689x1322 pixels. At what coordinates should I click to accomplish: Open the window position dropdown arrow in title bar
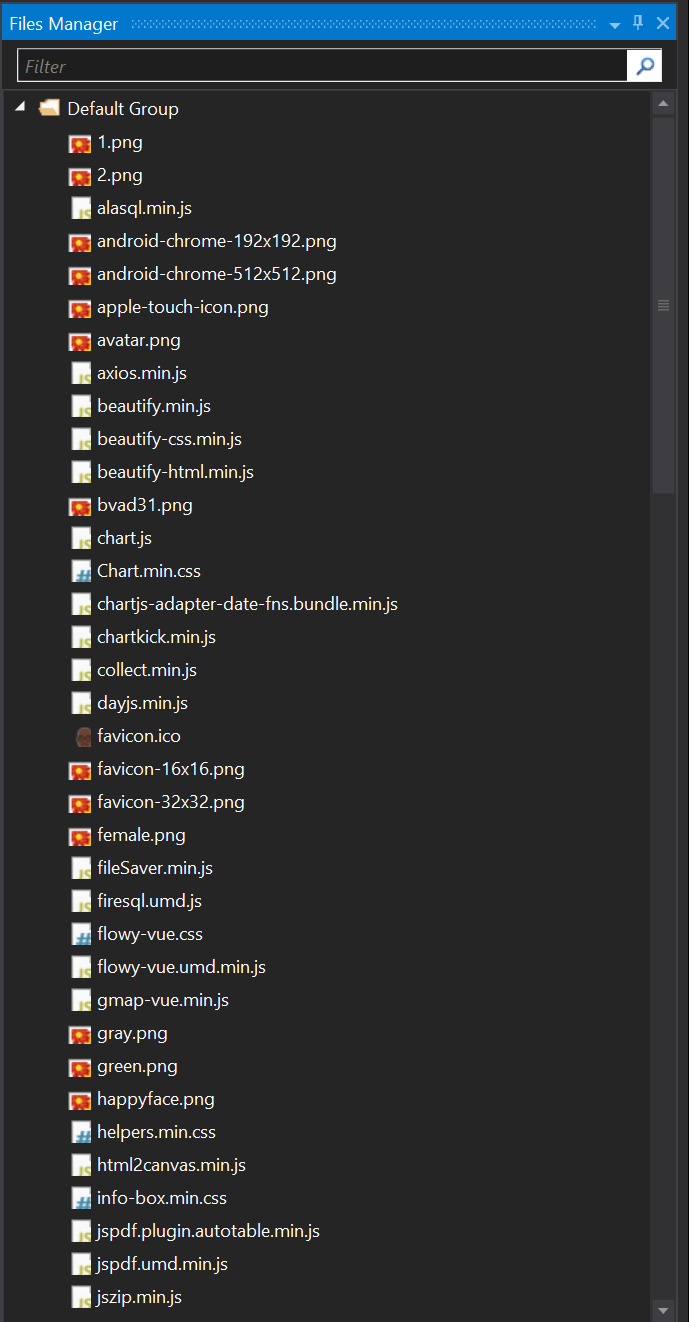pos(614,24)
